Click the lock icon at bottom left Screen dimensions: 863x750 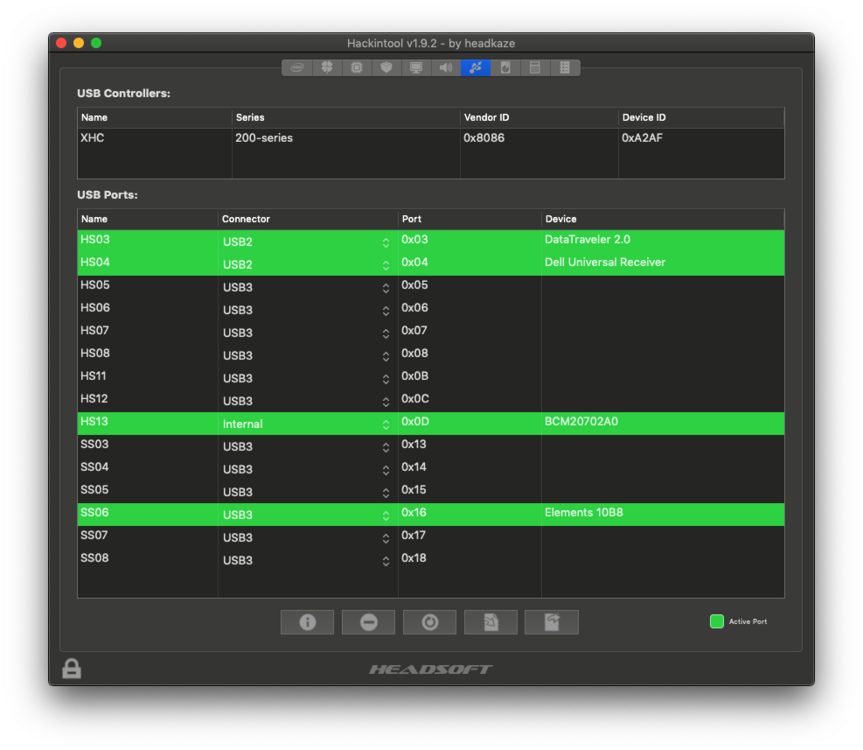point(71,669)
